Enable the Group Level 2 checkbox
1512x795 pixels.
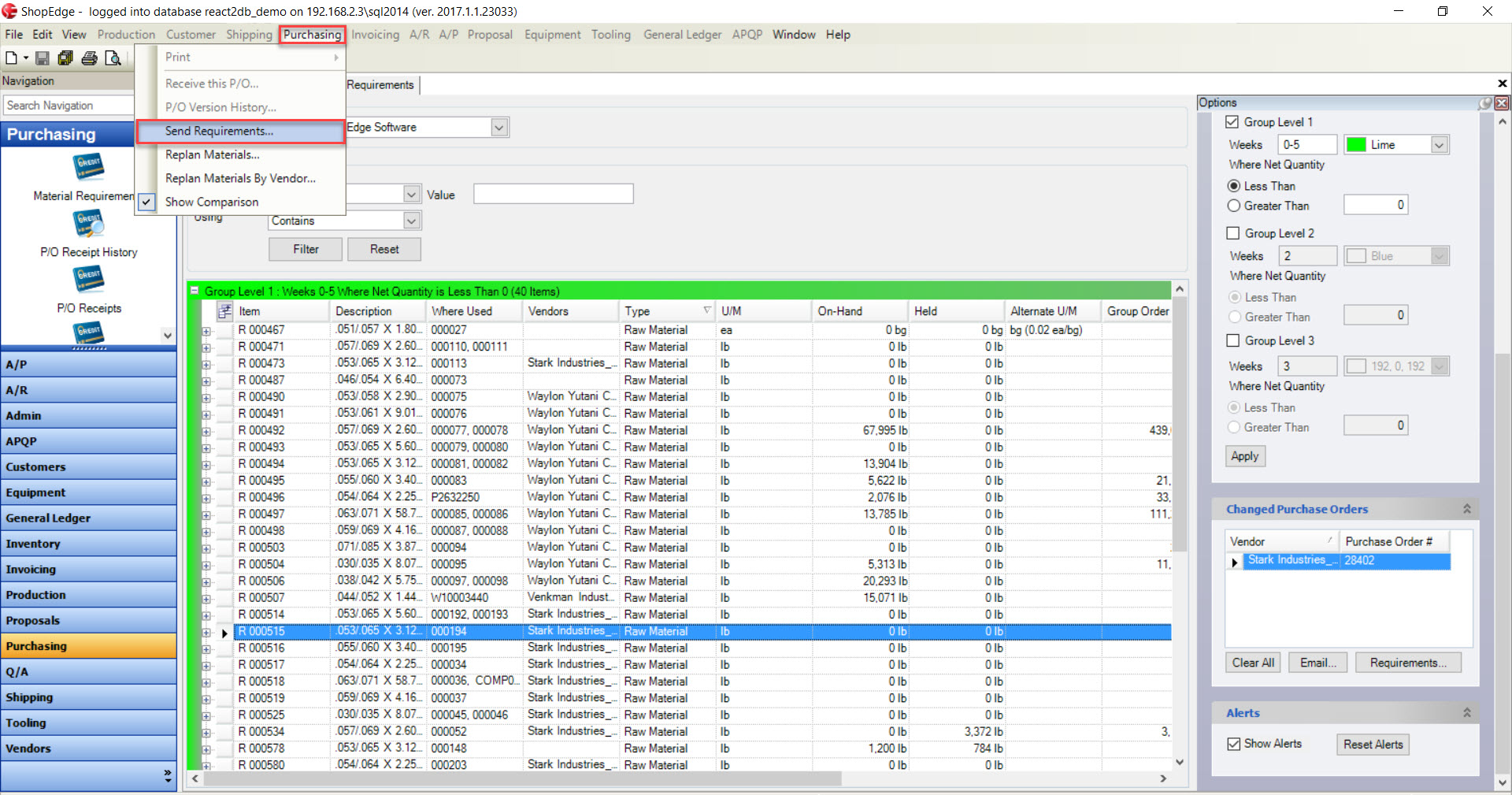point(1233,233)
